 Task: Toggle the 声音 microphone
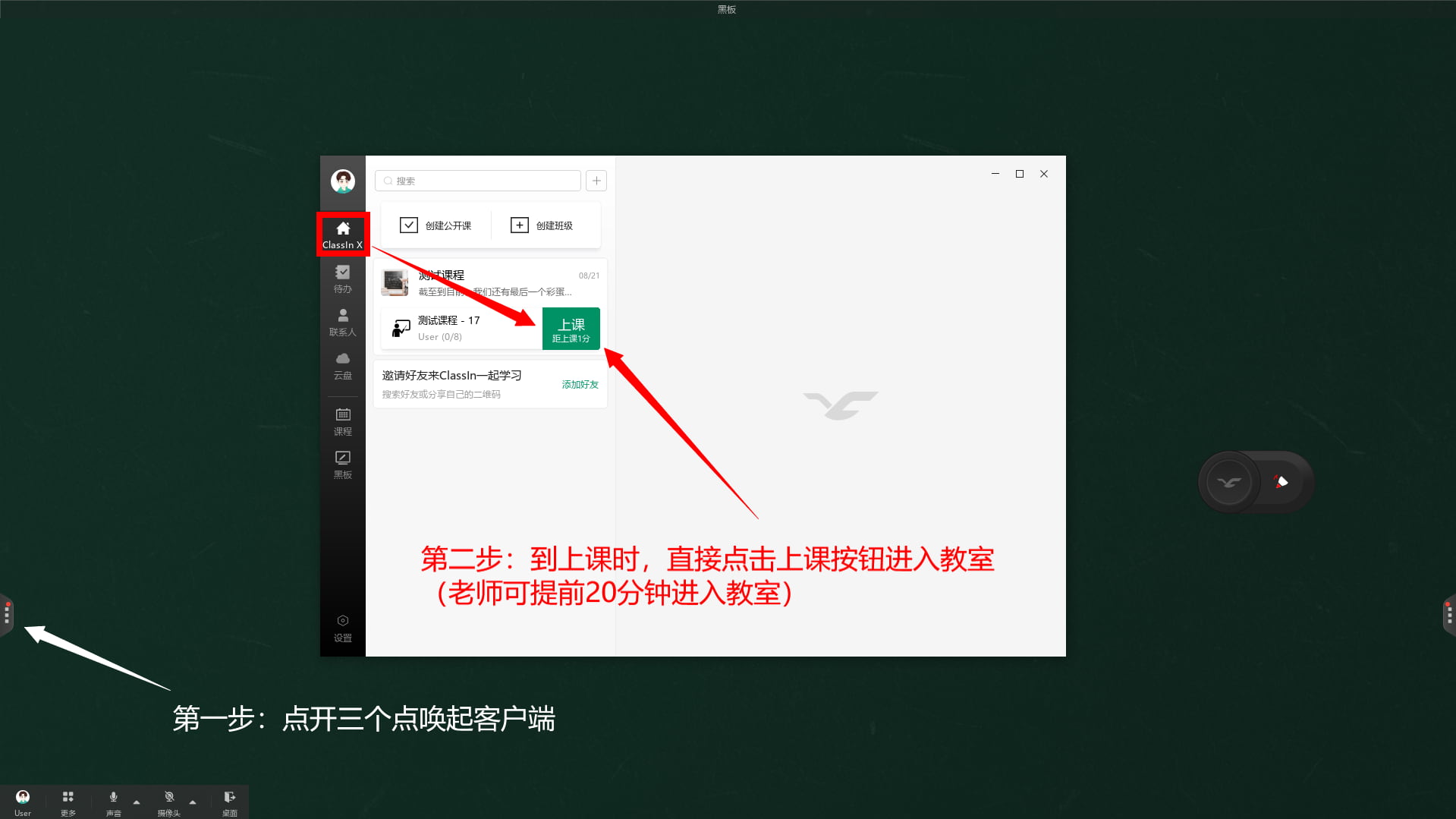[114, 802]
